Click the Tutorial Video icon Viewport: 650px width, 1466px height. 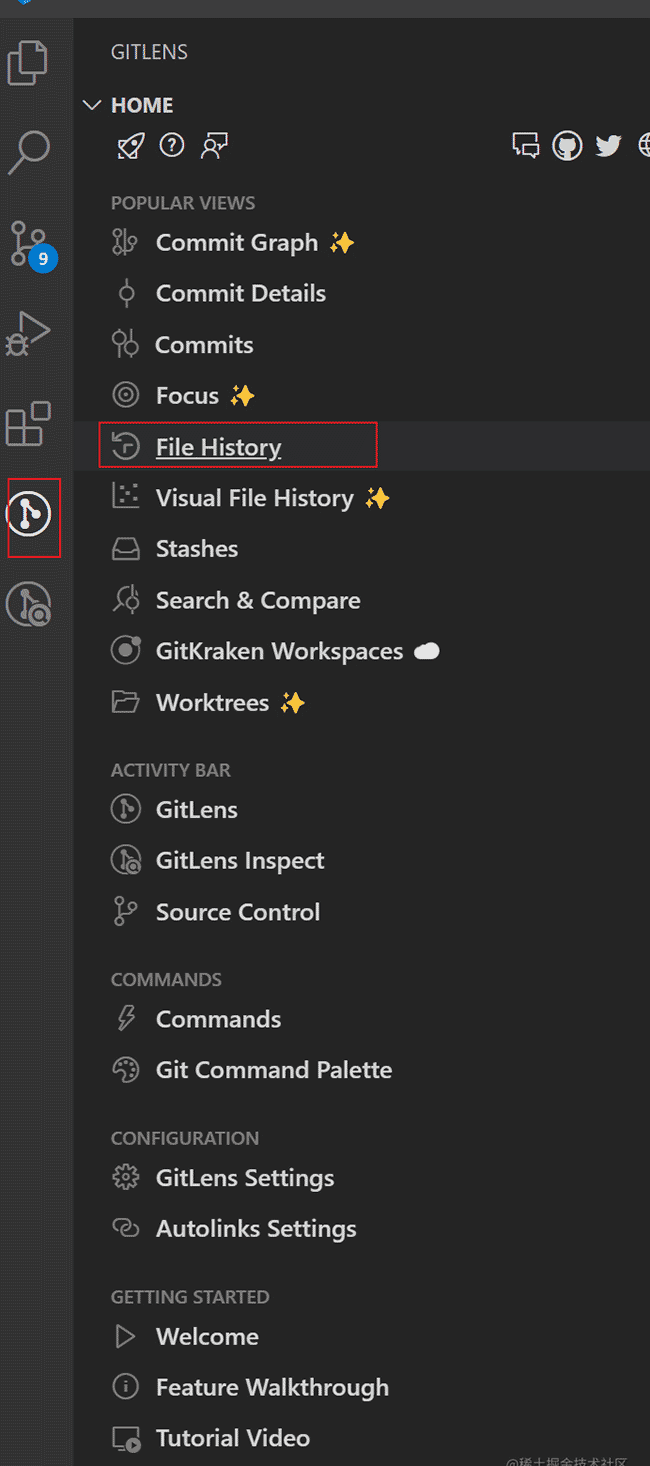coord(126,1439)
